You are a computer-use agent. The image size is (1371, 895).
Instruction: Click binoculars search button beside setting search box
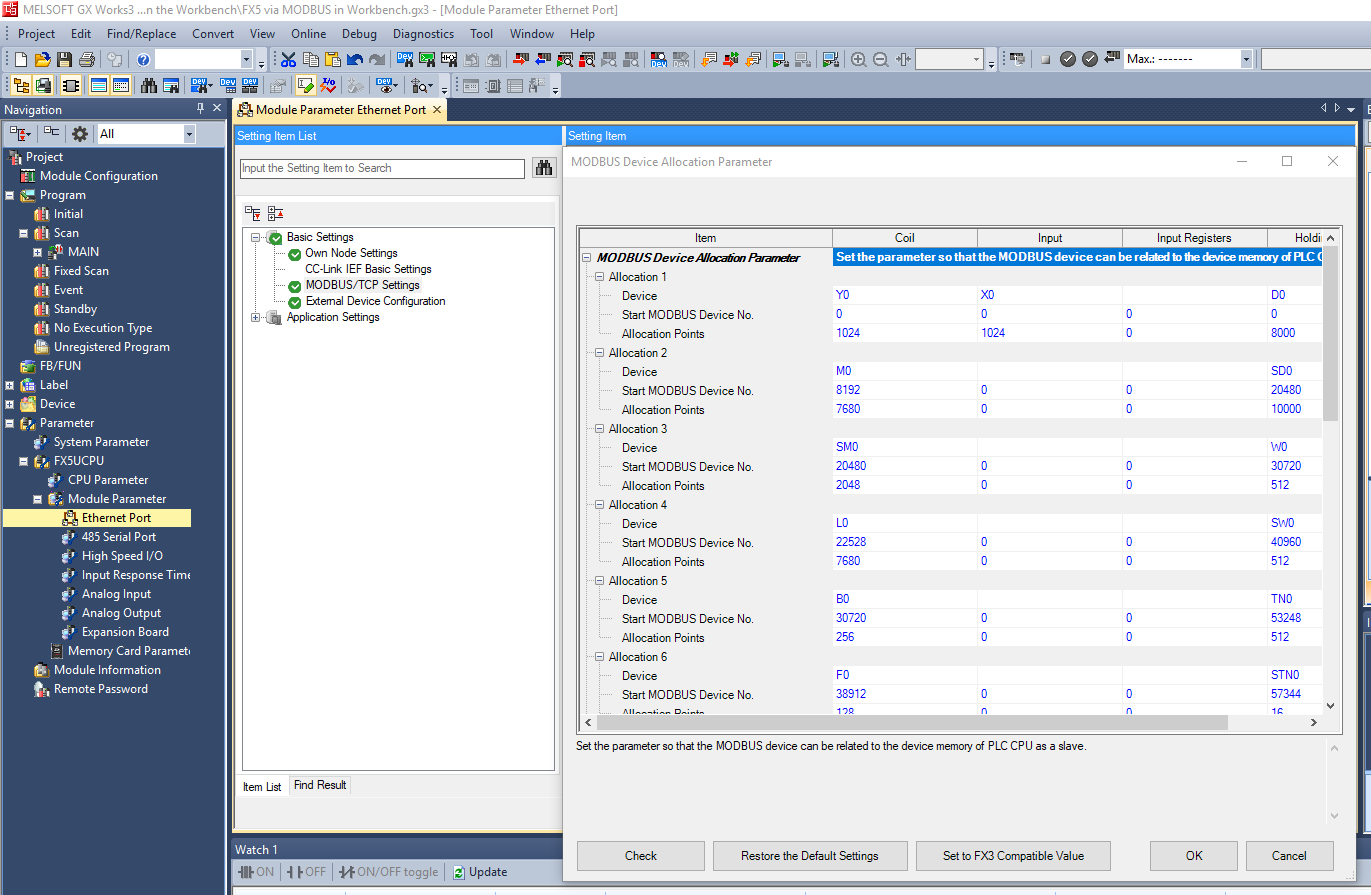point(544,168)
